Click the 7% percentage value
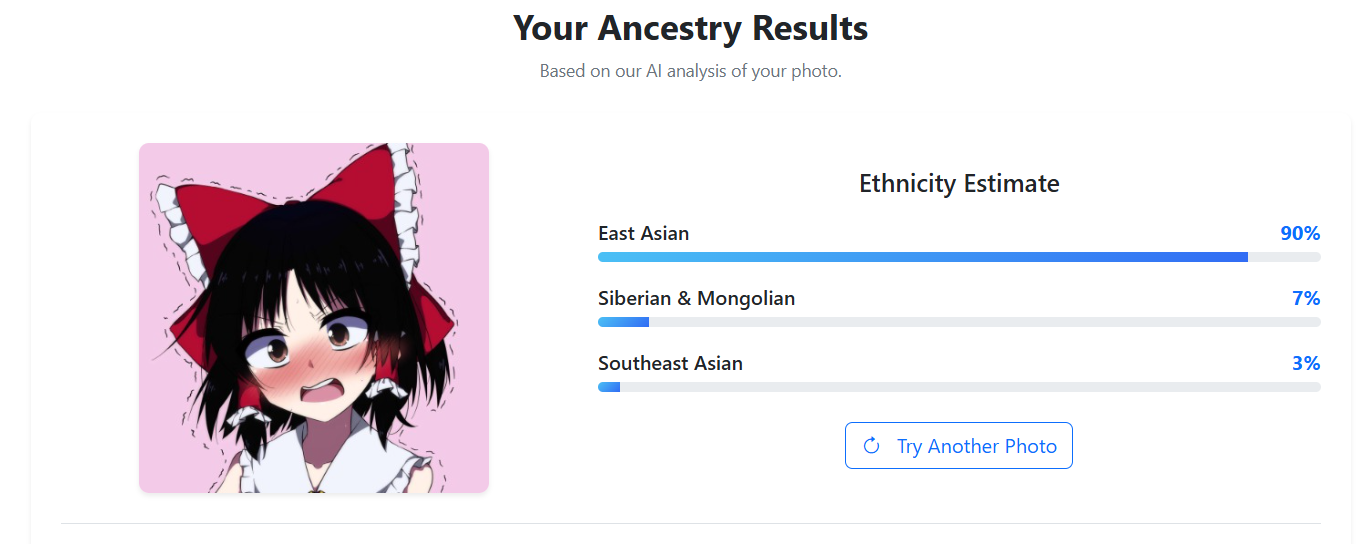Viewport: 1370px width, 544px height. 1306,299
